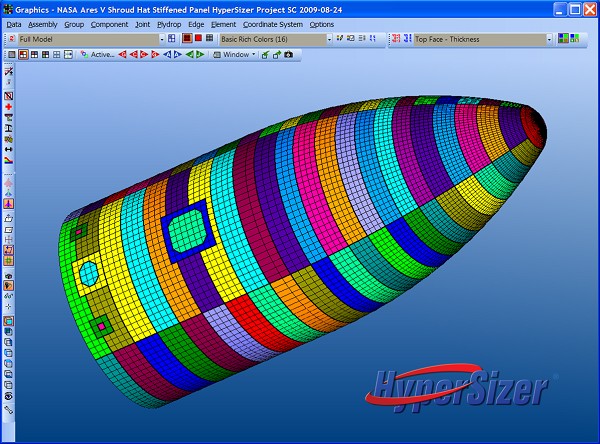This screenshot has width=600, height=444.
Task: Toggle the highlighted four-pane view button
Action: [x=23, y=55]
